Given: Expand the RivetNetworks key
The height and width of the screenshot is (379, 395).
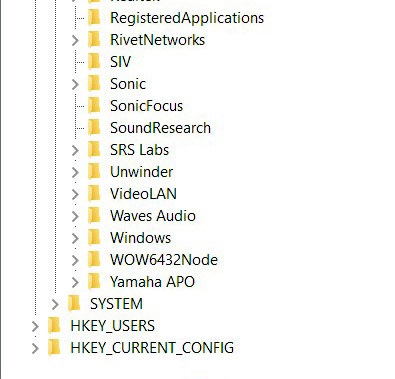Looking at the screenshot, I should [x=75, y=40].
